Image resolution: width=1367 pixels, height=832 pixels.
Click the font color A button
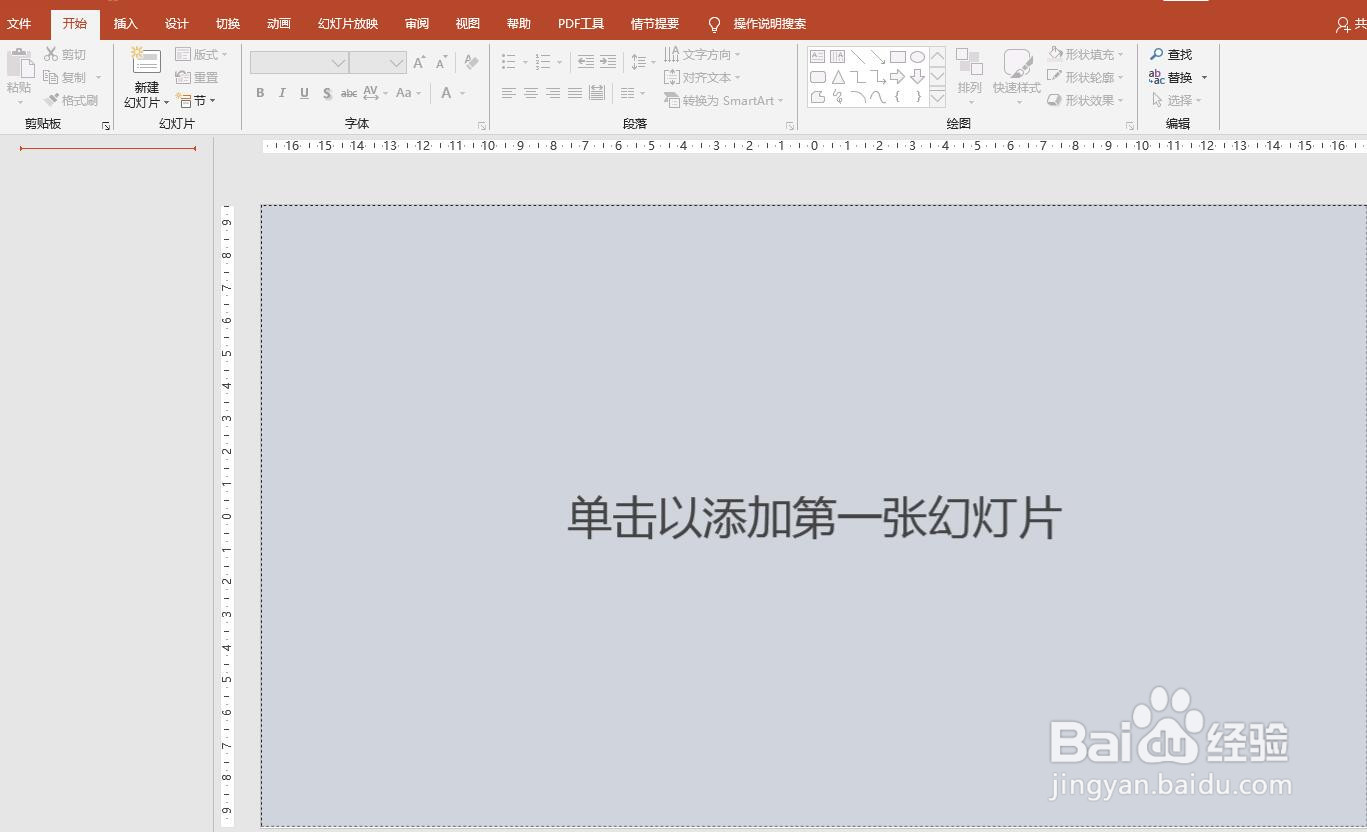446,93
